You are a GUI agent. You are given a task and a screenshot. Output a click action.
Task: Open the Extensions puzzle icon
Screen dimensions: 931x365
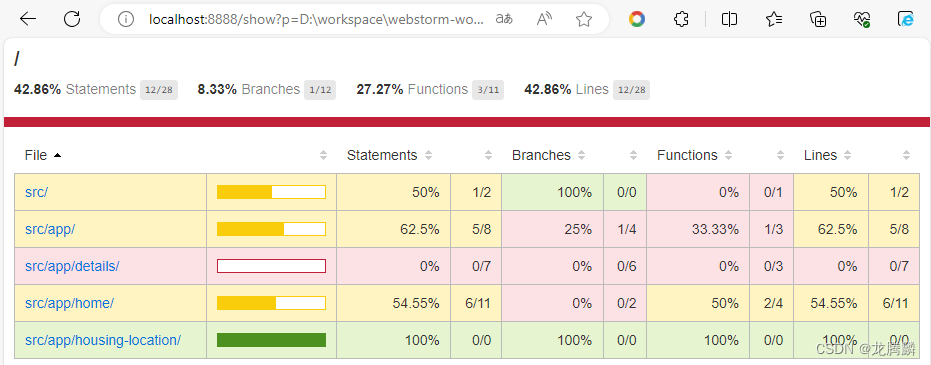(x=681, y=20)
